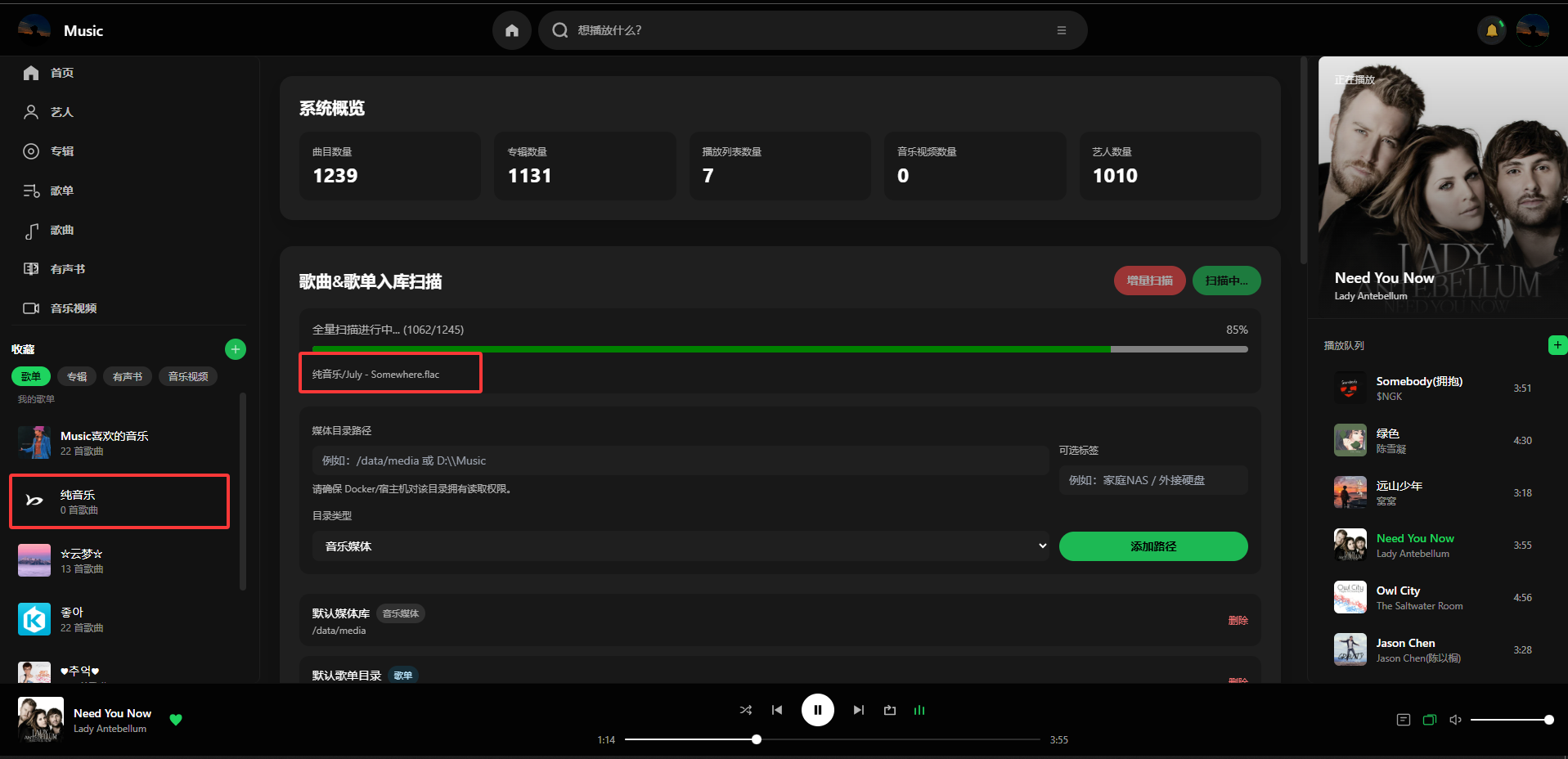The width and height of the screenshot is (1568, 759).
Task: Click the green equalizer bars icon
Action: (919, 710)
